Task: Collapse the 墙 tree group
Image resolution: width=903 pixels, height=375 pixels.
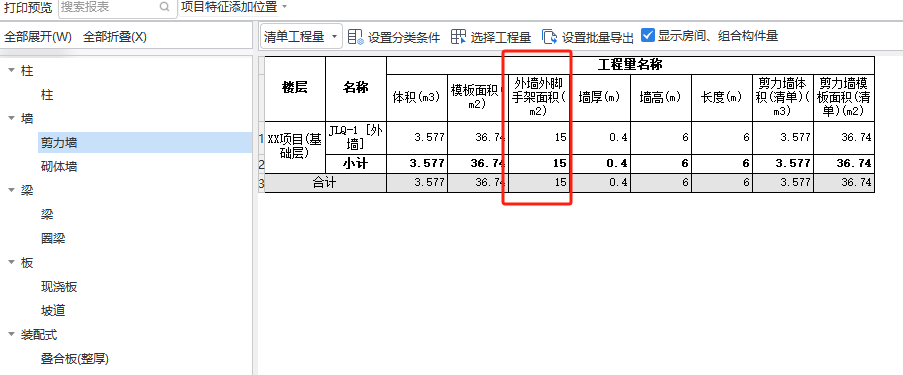Action: (12, 119)
